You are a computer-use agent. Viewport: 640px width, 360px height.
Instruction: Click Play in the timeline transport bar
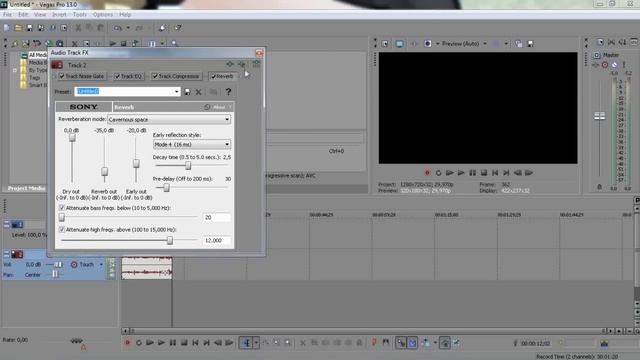click(162, 343)
